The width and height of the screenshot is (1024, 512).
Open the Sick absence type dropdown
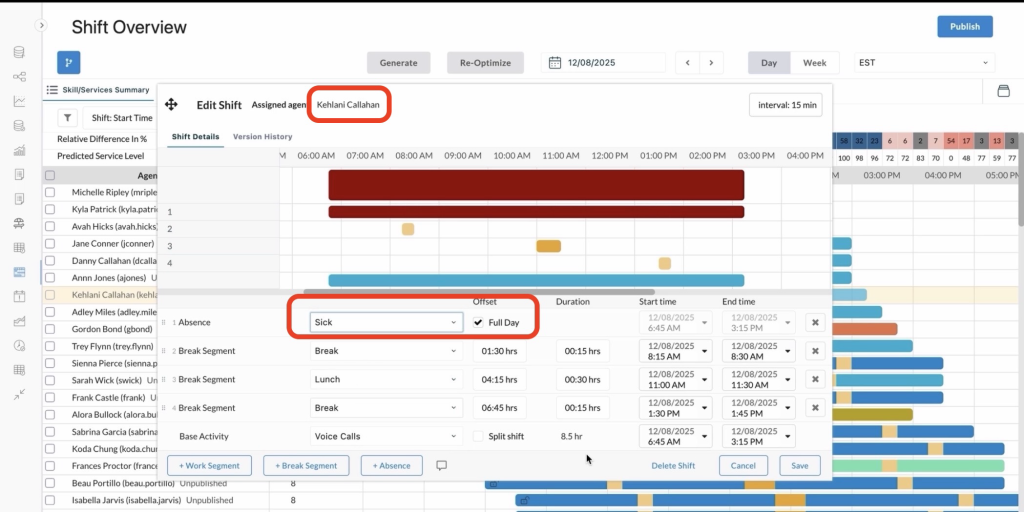click(x=385, y=323)
